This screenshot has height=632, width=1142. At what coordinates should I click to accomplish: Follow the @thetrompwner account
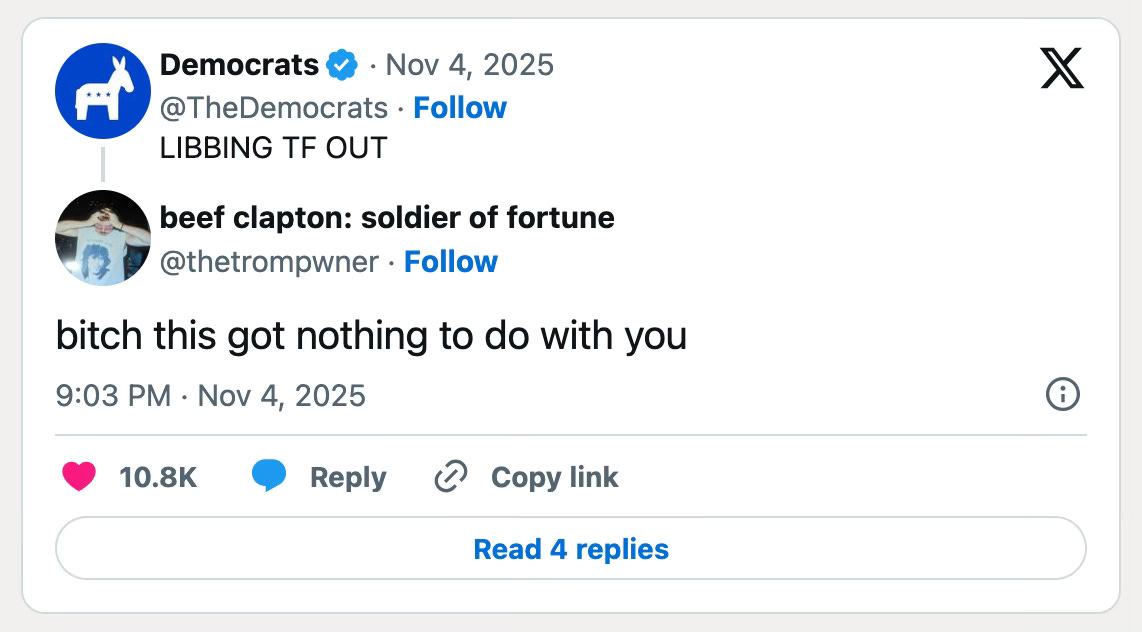pos(451,262)
